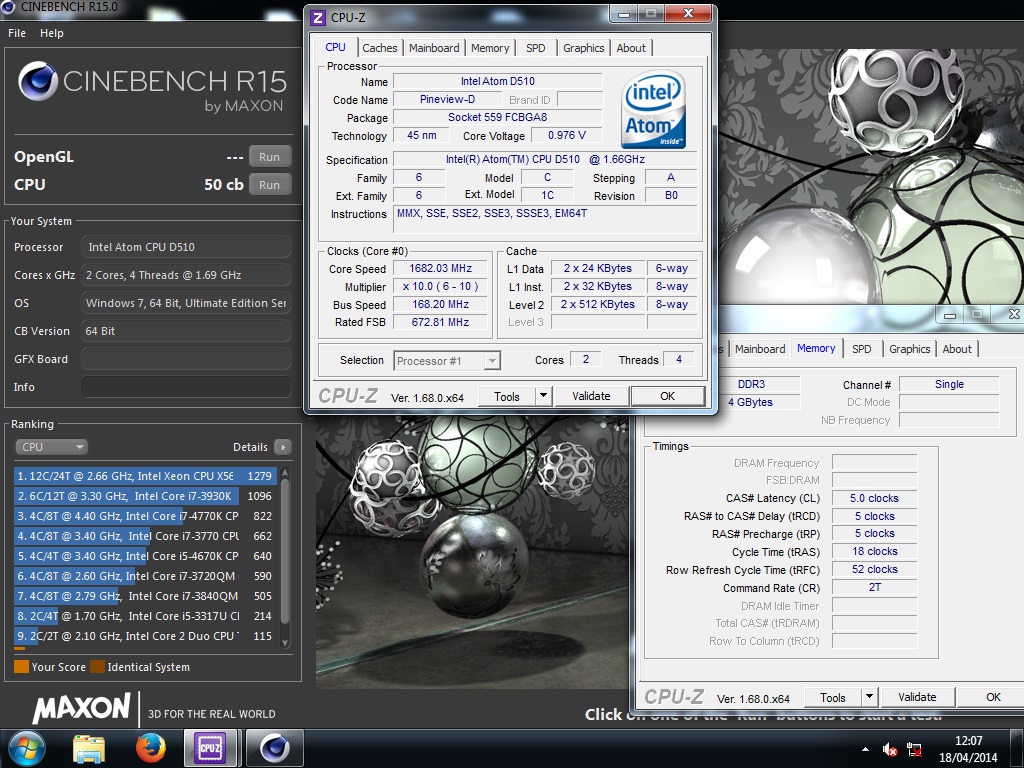1024x768 pixels.
Task: Open Processor #1 selection dropdown
Action: coord(447,360)
